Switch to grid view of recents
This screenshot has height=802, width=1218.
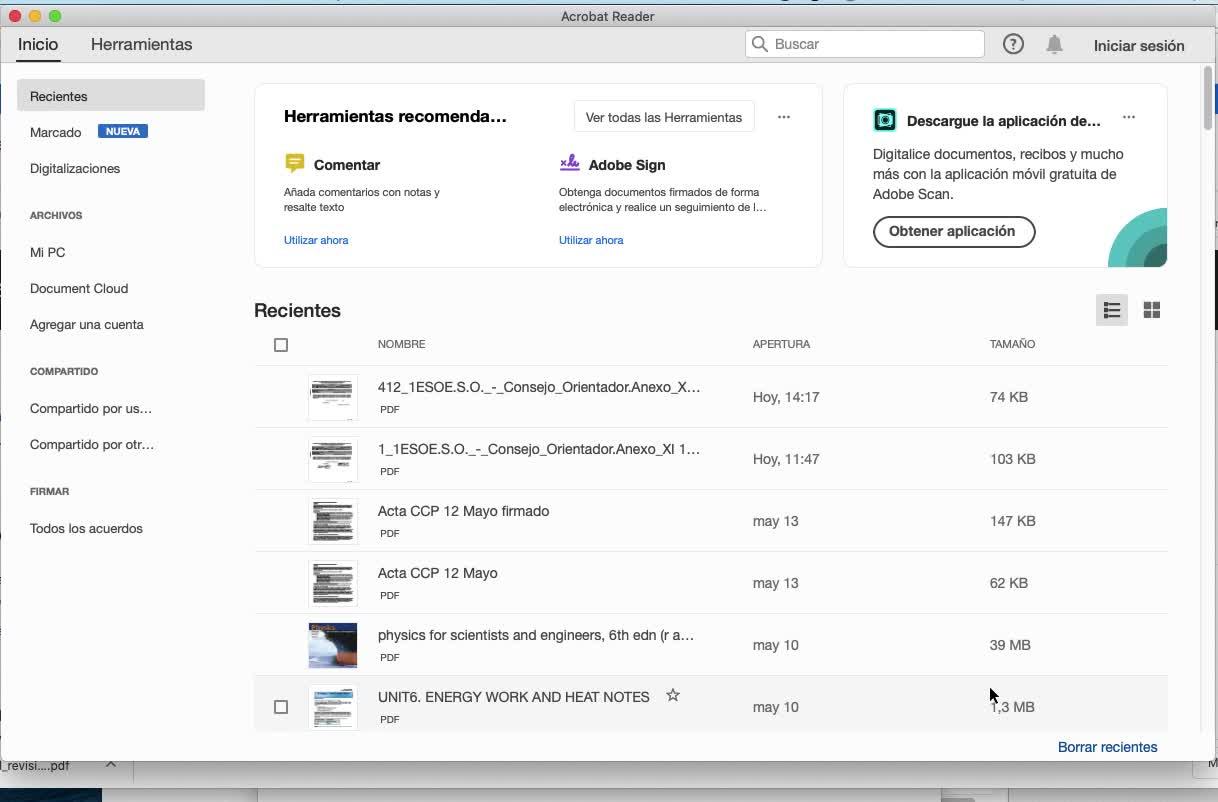click(1152, 310)
